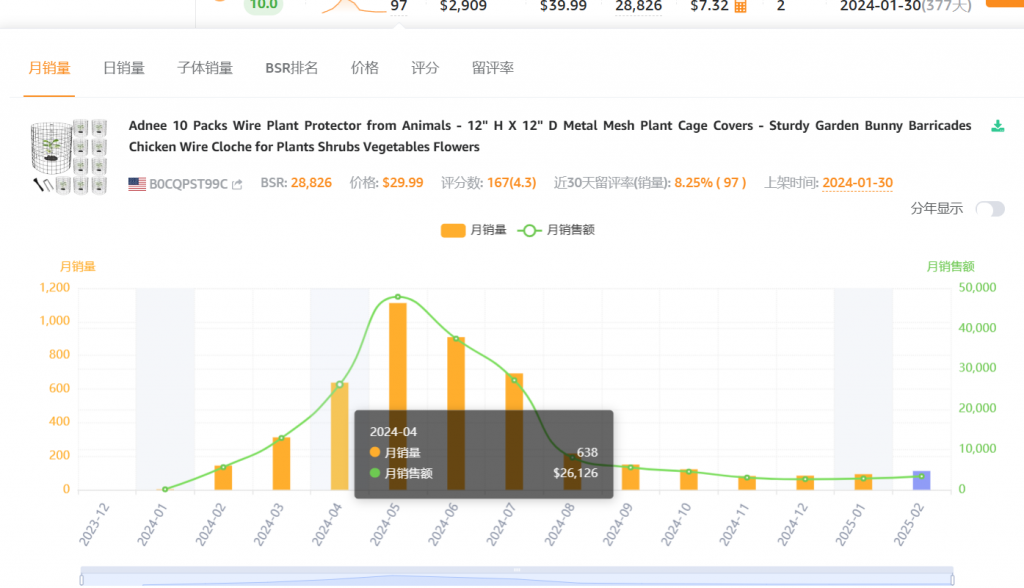Click the orange calculator icon beside $7.32

740,6
